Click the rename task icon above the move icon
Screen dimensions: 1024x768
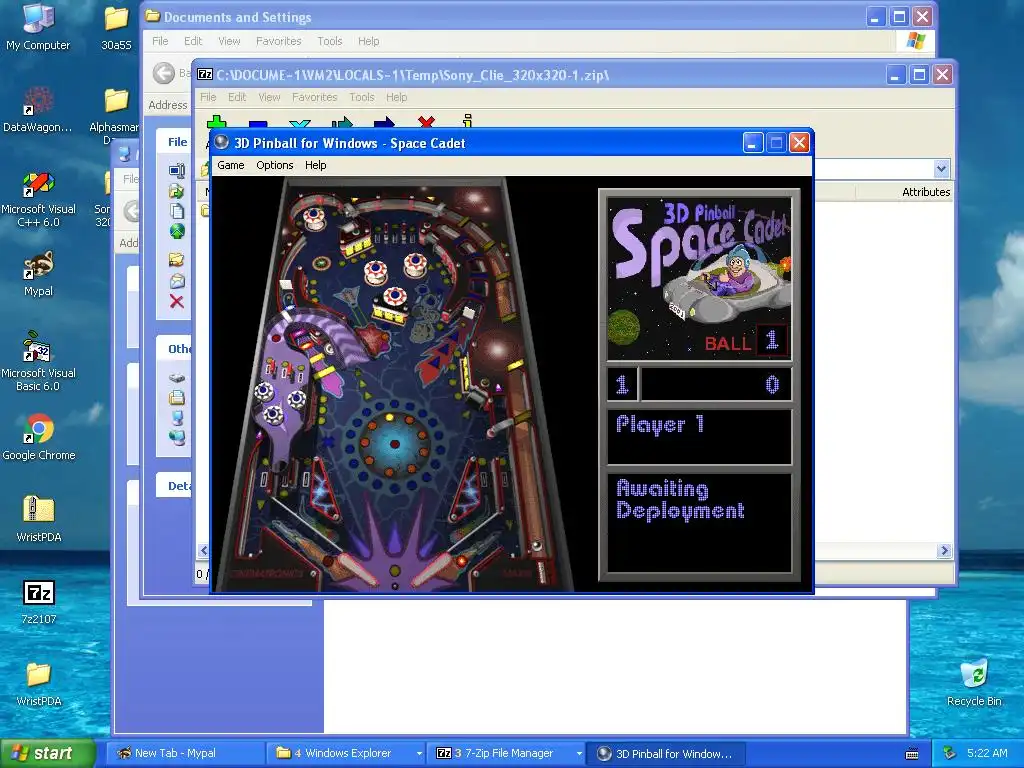pyautogui.click(x=176, y=170)
